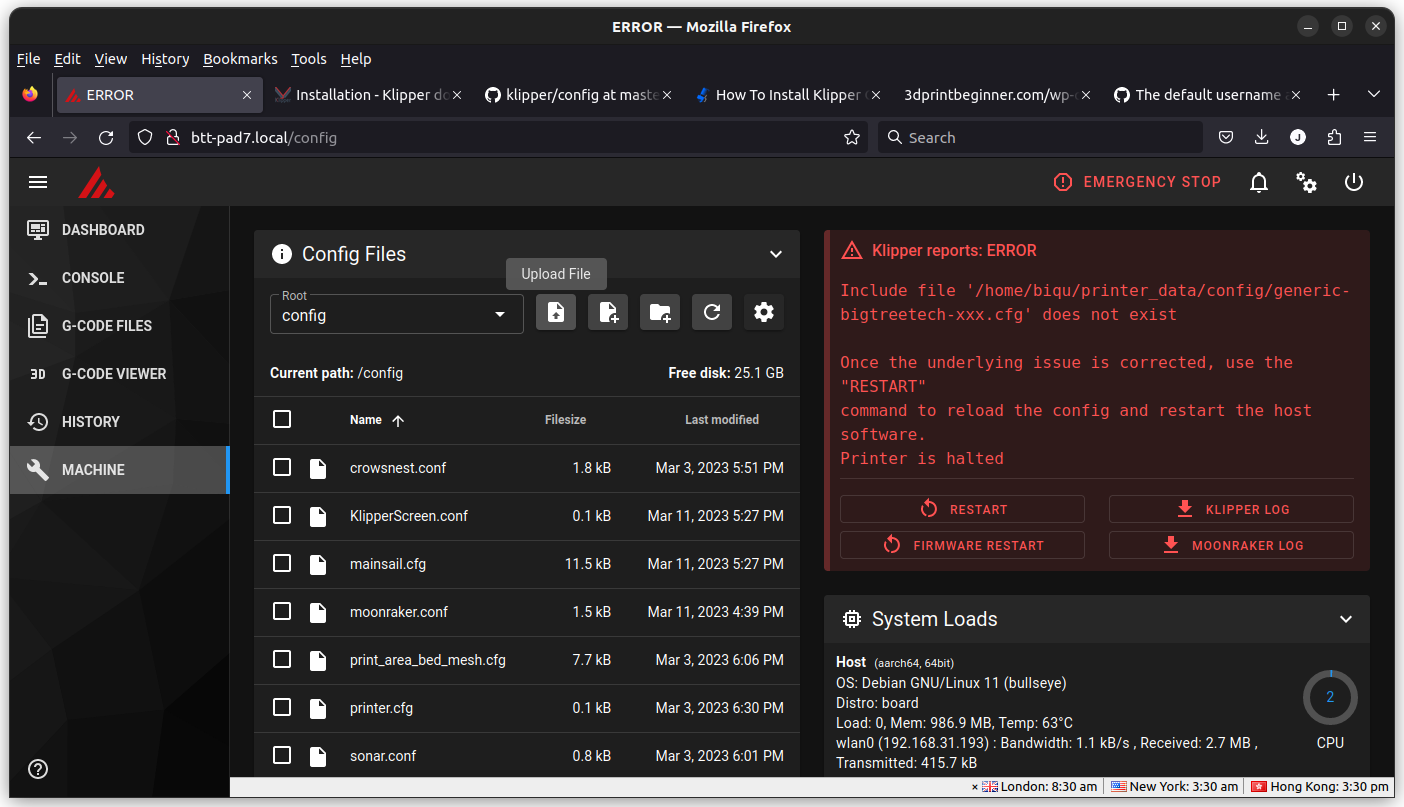Screen dimensions: 1404x807
Task: Open Firefox Bookmarks menu
Action: coord(240,59)
